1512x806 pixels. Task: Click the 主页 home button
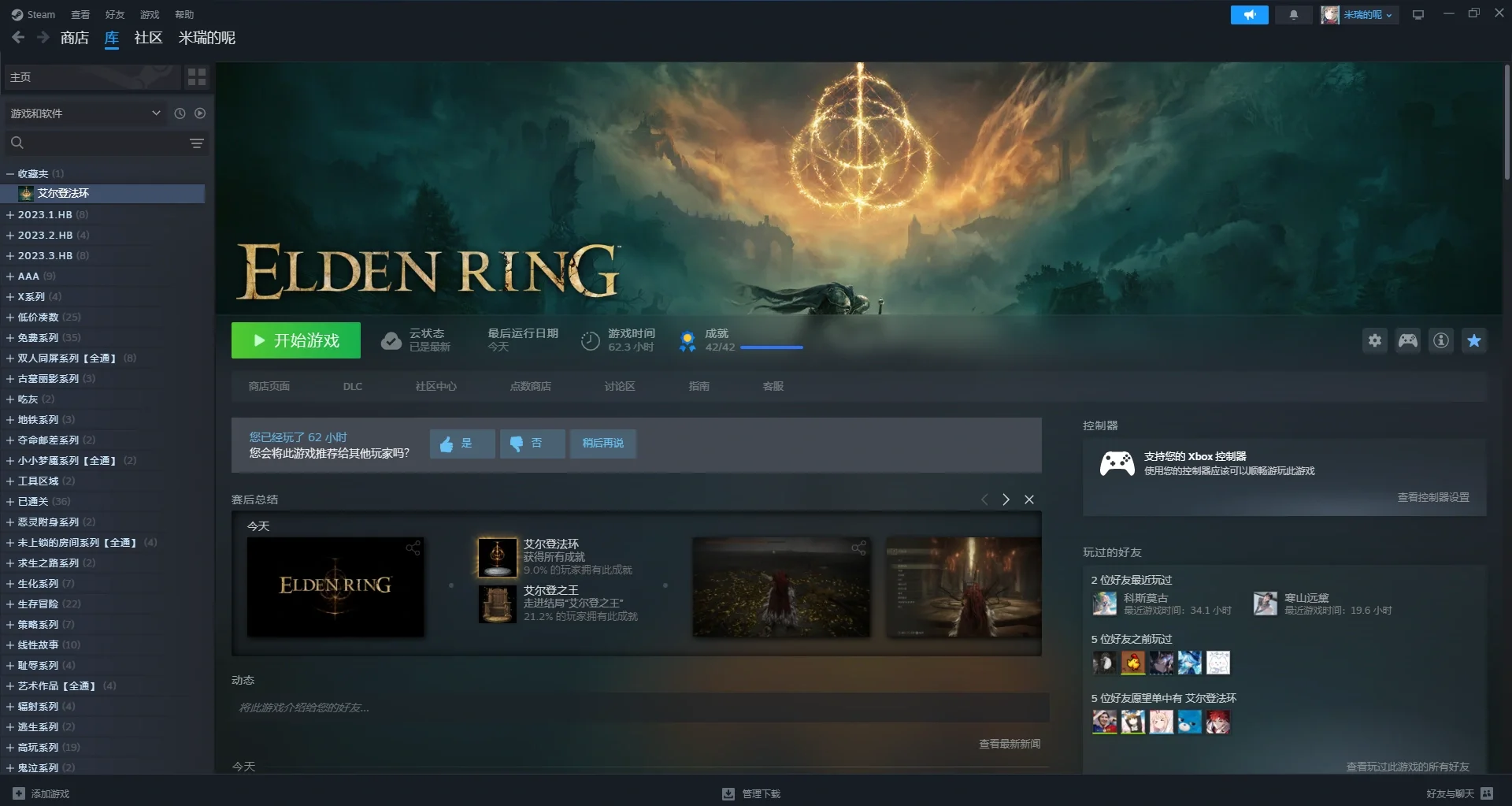[93, 77]
